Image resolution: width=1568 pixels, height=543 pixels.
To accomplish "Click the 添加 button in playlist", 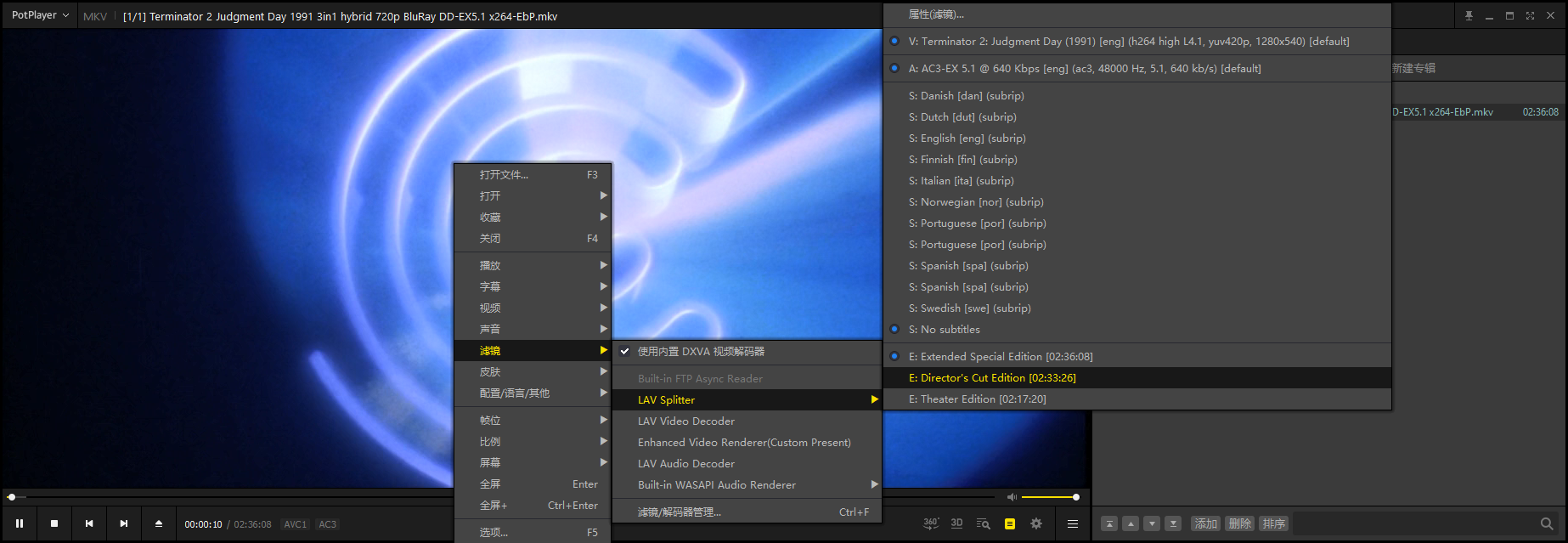I will pos(1205,523).
